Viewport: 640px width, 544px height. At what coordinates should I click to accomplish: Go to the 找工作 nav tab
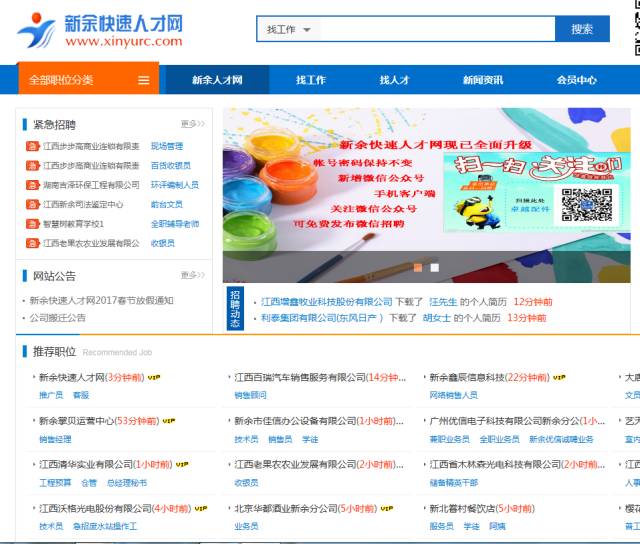coord(311,80)
